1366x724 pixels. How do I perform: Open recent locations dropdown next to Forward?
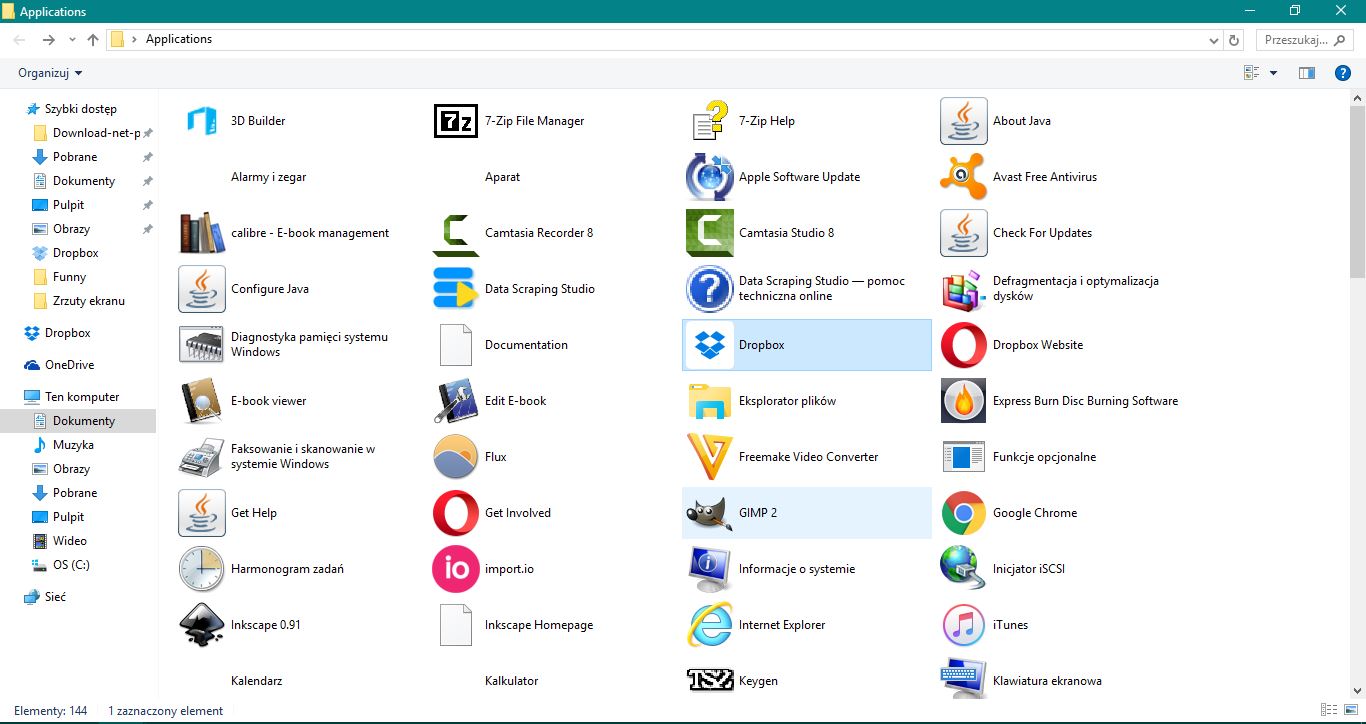coord(72,40)
